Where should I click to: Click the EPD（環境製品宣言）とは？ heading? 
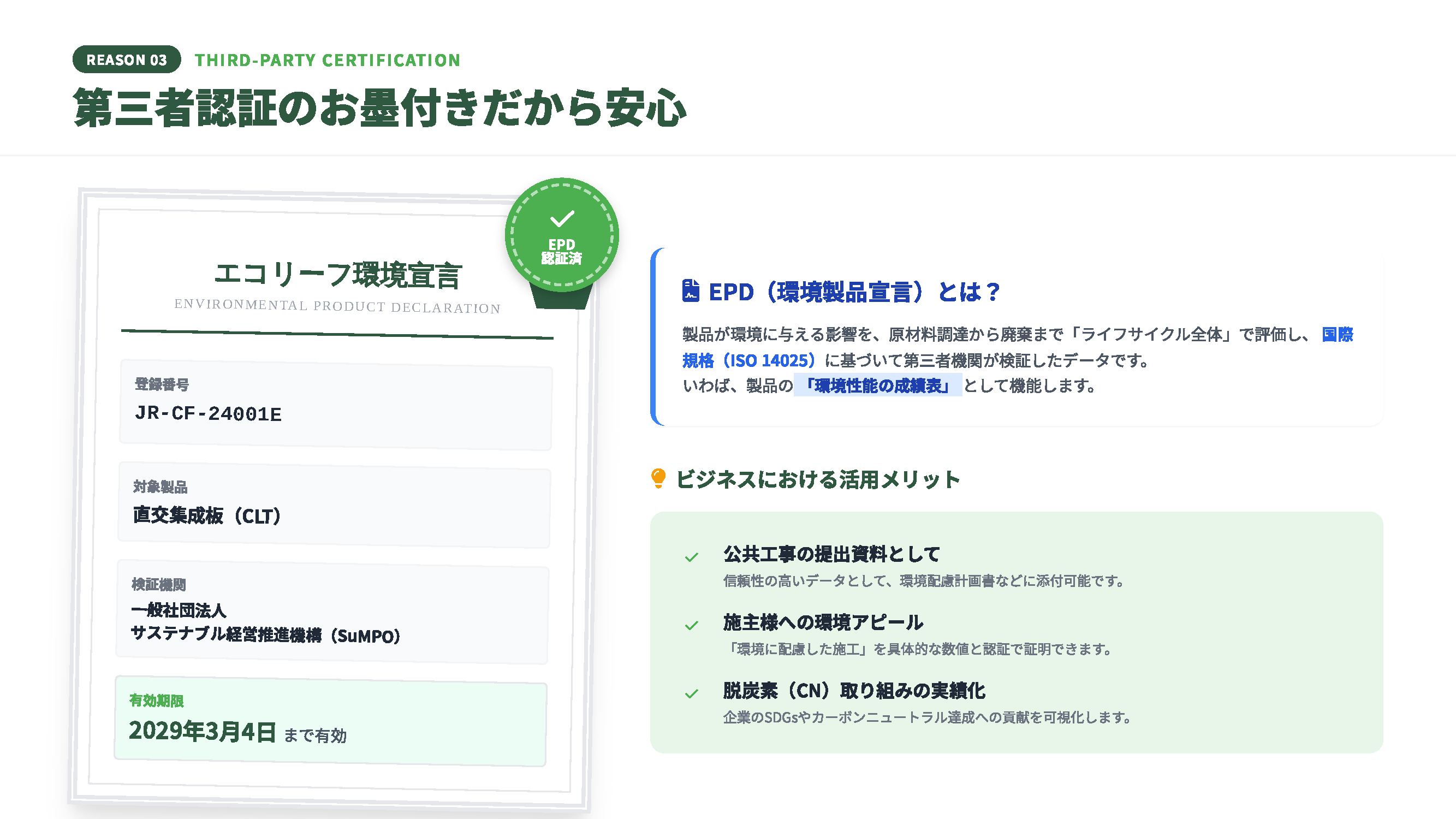pyautogui.click(x=853, y=292)
